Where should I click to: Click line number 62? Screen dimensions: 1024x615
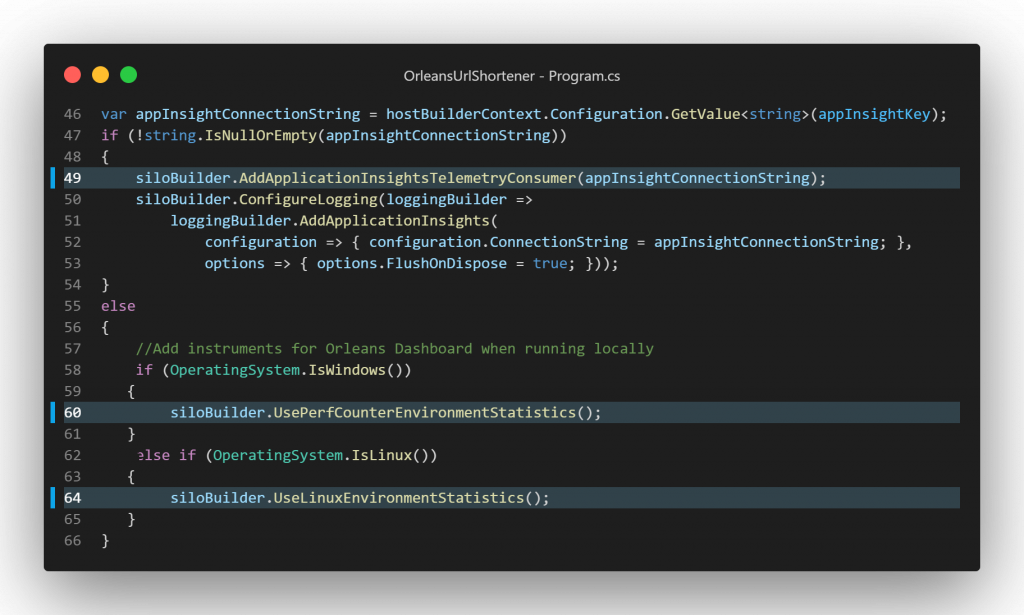[x=72, y=456]
